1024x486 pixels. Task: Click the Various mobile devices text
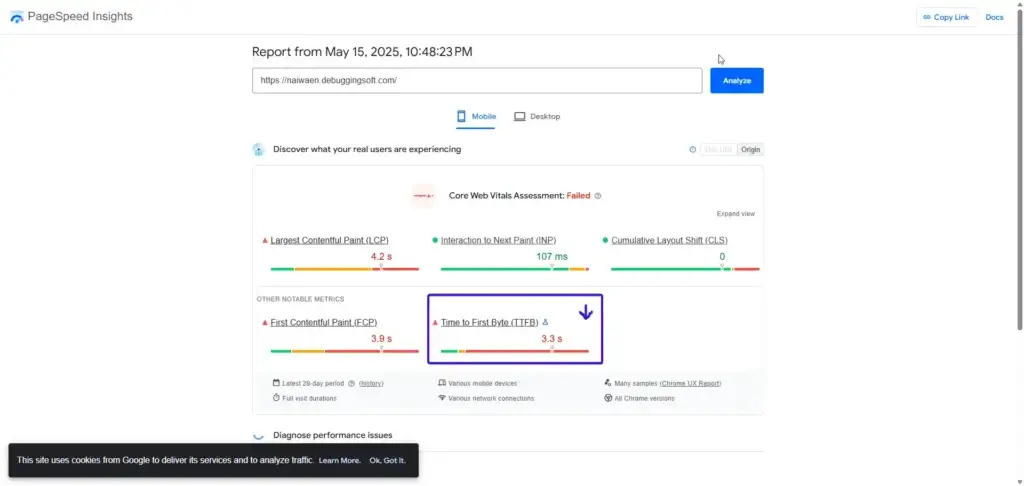click(483, 383)
